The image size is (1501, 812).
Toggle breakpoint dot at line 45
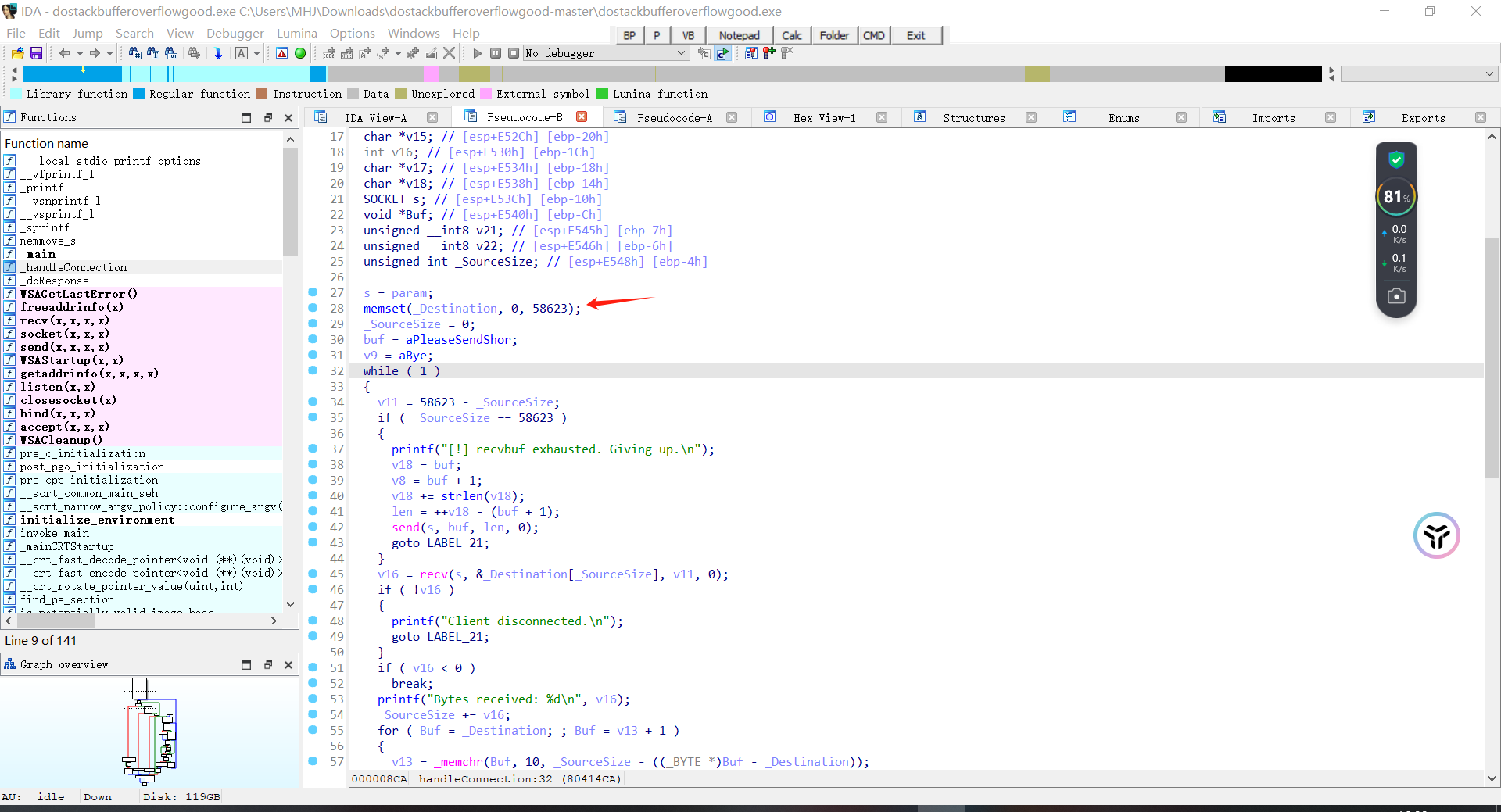pyautogui.click(x=313, y=574)
